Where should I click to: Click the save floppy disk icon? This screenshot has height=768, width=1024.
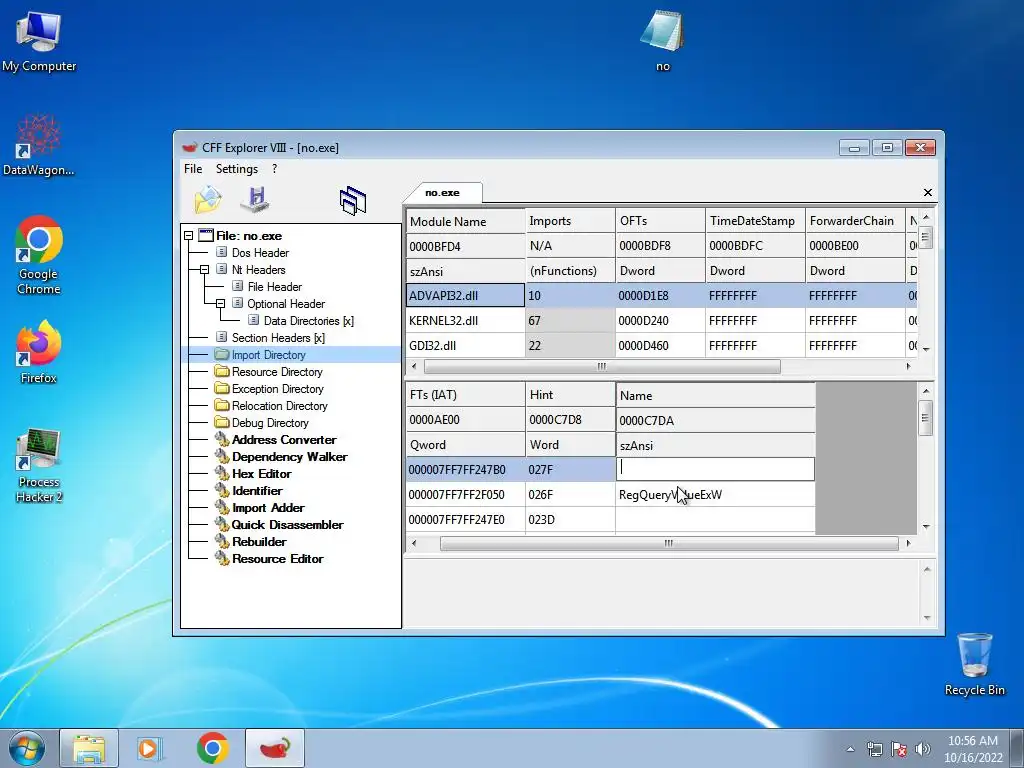pos(255,200)
